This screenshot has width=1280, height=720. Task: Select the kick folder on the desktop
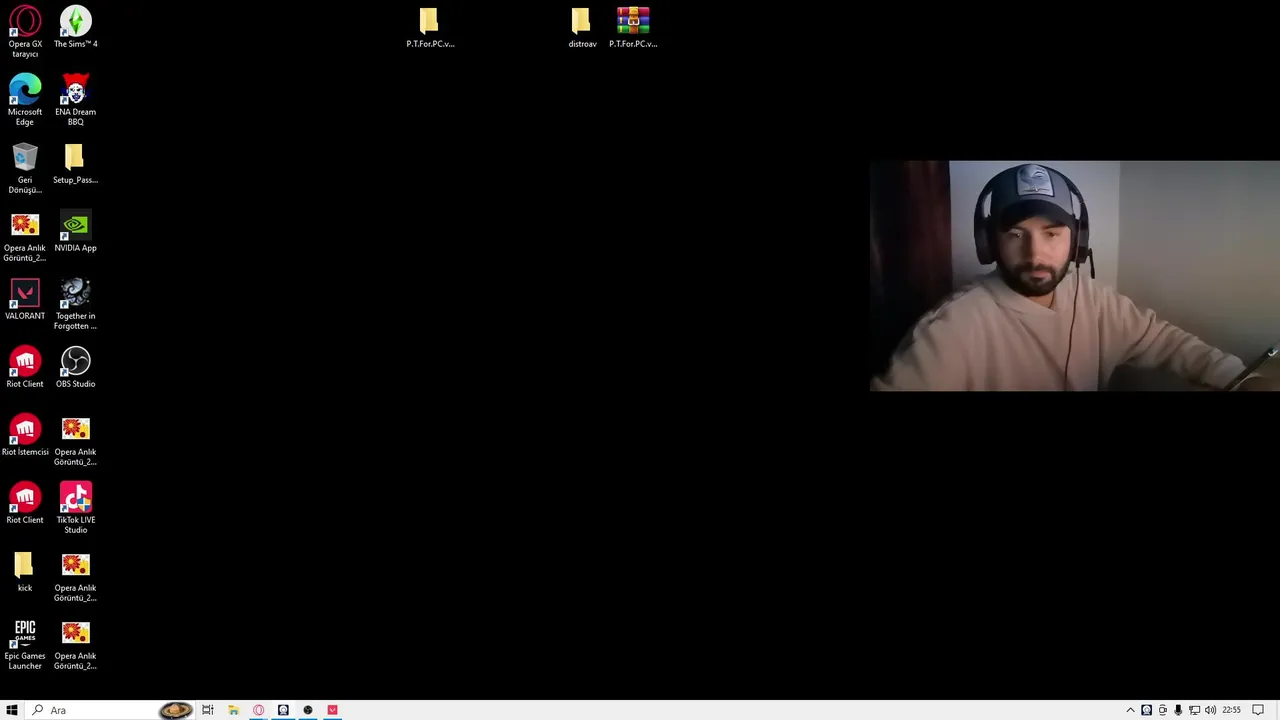coord(25,572)
